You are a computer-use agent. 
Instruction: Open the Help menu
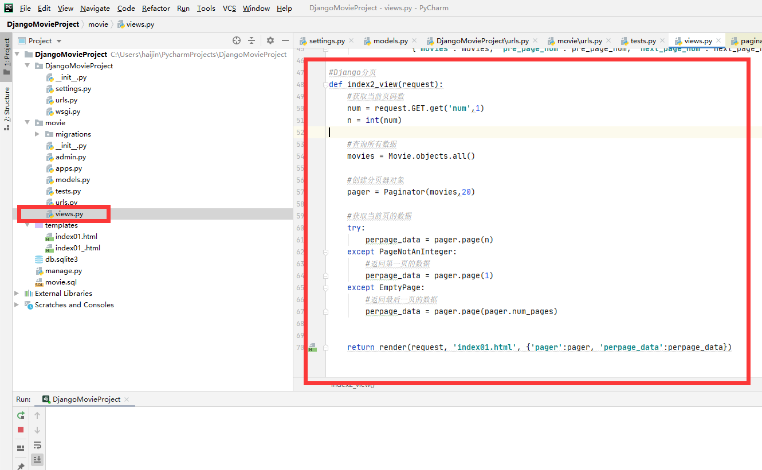click(284, 8)
